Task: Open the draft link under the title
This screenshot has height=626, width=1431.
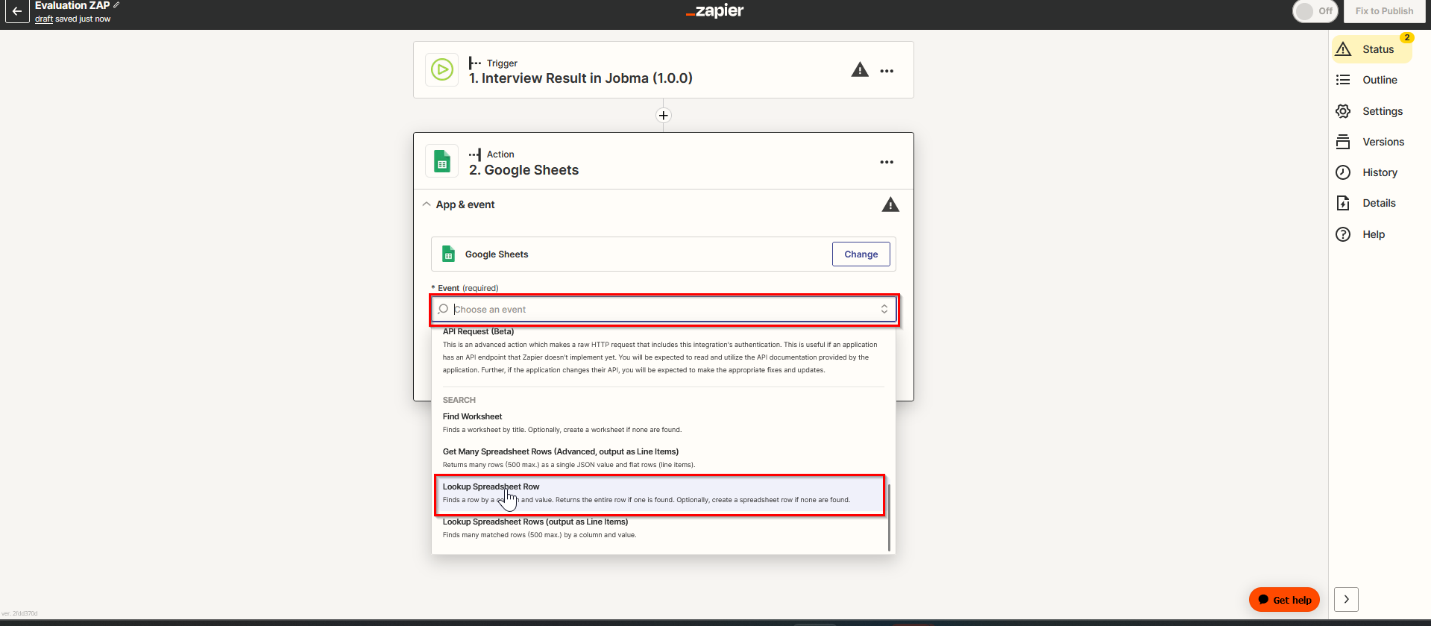Action: coord(43,19)
